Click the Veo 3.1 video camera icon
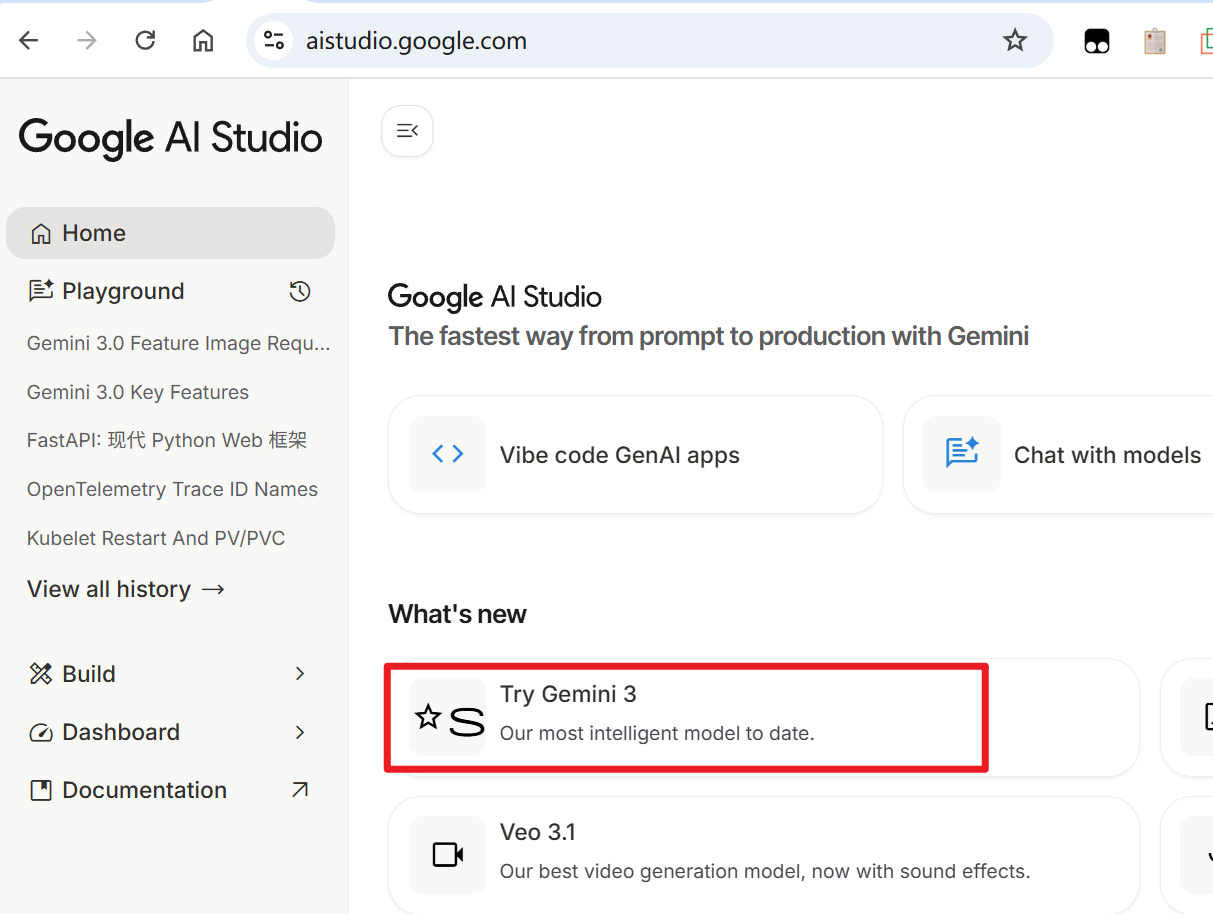Viewport: 1213px width, 914px height. pyautogui.click(x=447, y=855)
